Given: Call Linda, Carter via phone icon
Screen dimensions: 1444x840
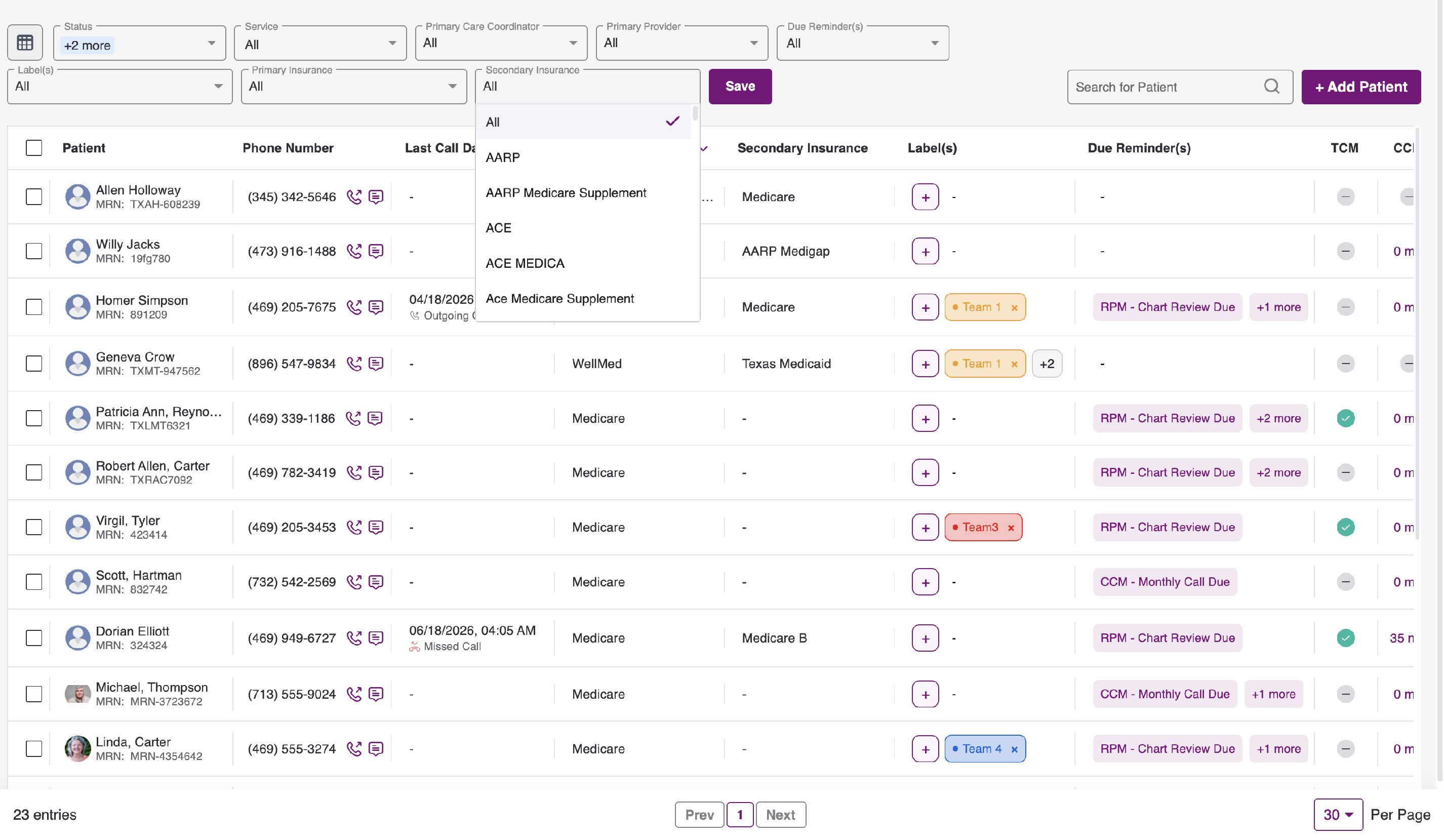Looking at the screenshot, I should coord(354,749).
